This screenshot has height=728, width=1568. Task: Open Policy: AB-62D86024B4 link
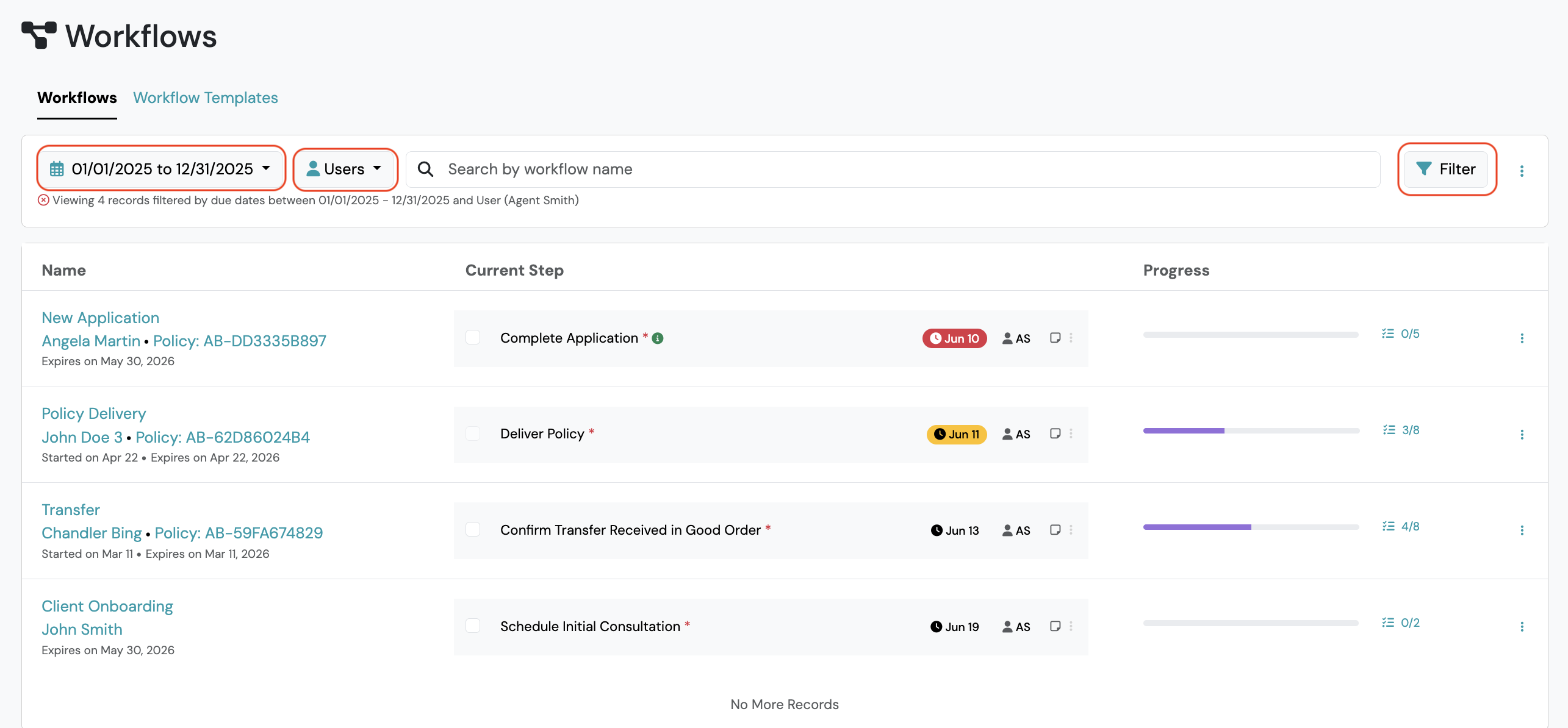[x=223, y=437]
